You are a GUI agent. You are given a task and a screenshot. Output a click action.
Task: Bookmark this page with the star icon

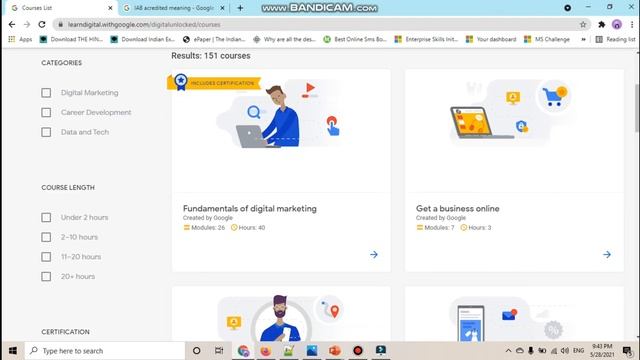point(583,24)
